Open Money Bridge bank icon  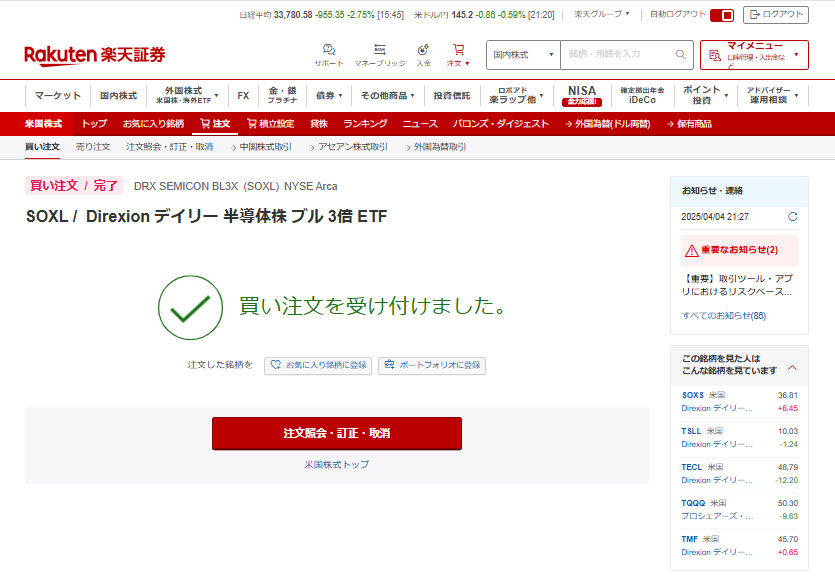click(x=379, y=50)
